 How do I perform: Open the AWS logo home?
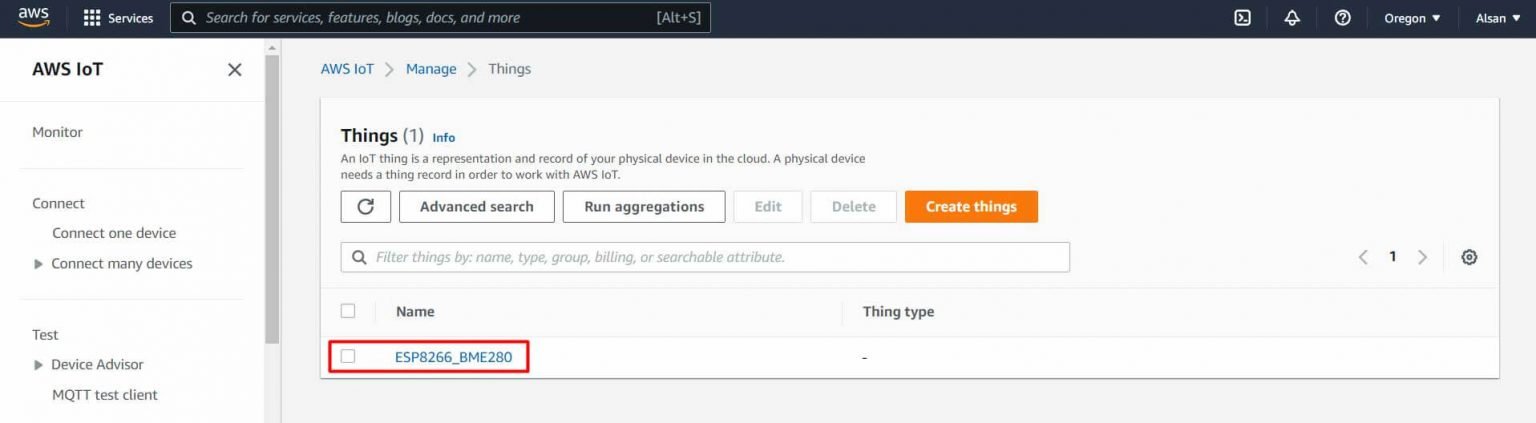[x=33, y=18]
